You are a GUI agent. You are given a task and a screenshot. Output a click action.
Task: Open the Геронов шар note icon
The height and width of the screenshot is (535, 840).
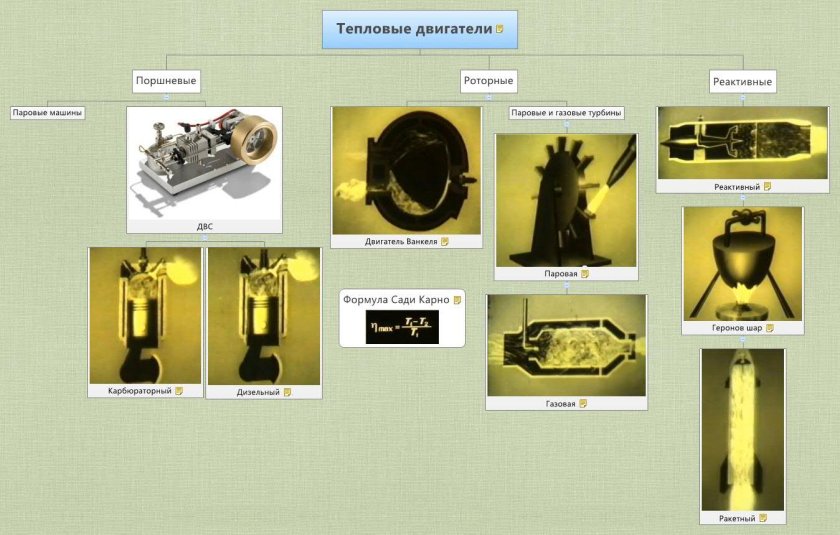click(x=770, y=327)
